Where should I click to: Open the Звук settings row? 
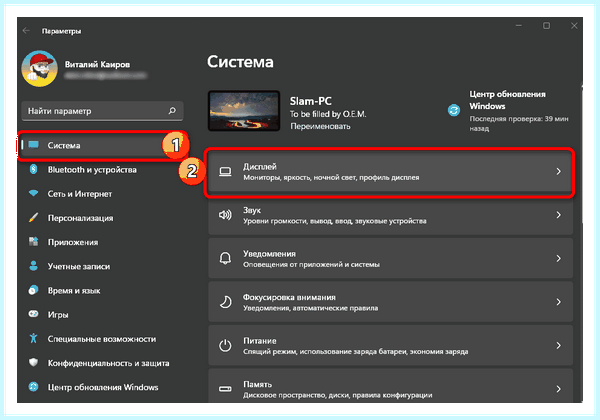(x=390, y=215)
